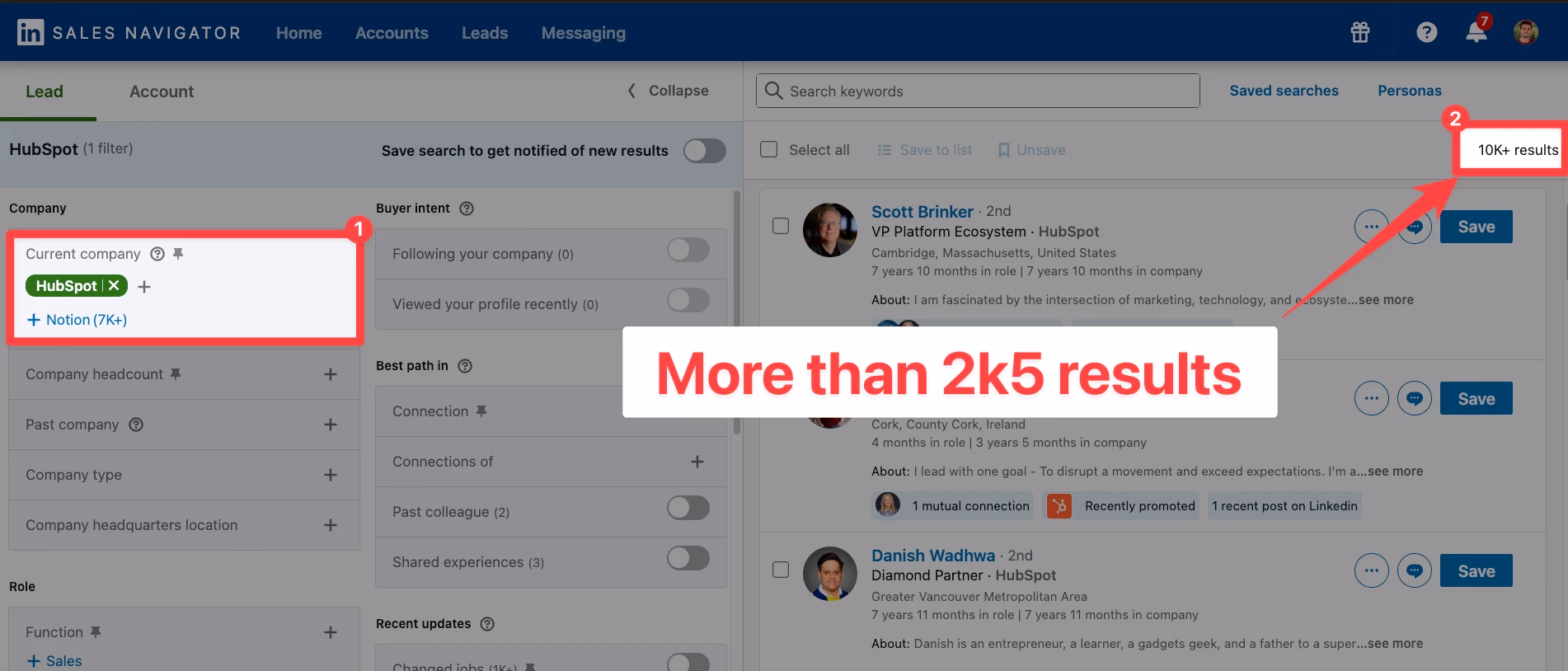Expand the Connections of filter

[x=697, y=462]
